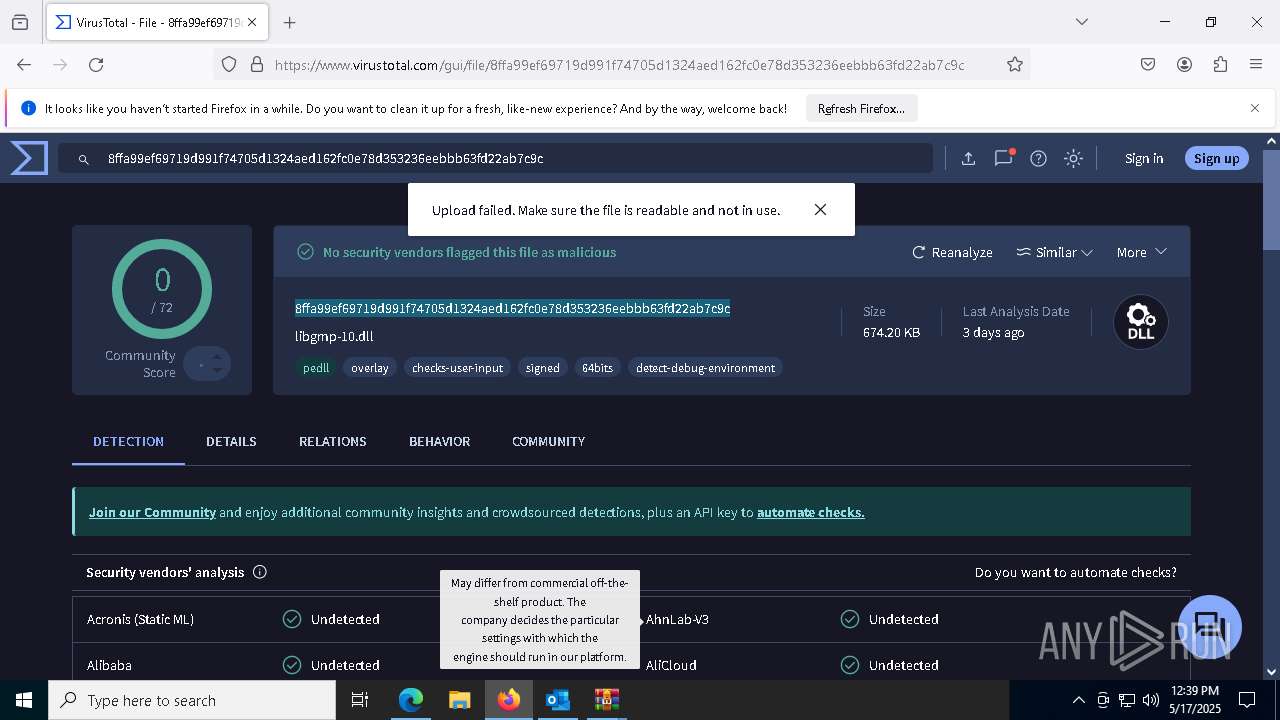Screen dimensions: 1280x720
Task: Click Reanalyze button
Action: [x=952, y=252]
